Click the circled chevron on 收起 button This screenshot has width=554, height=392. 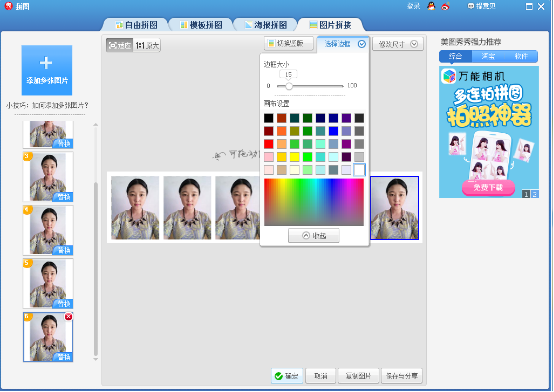point(306,235)
